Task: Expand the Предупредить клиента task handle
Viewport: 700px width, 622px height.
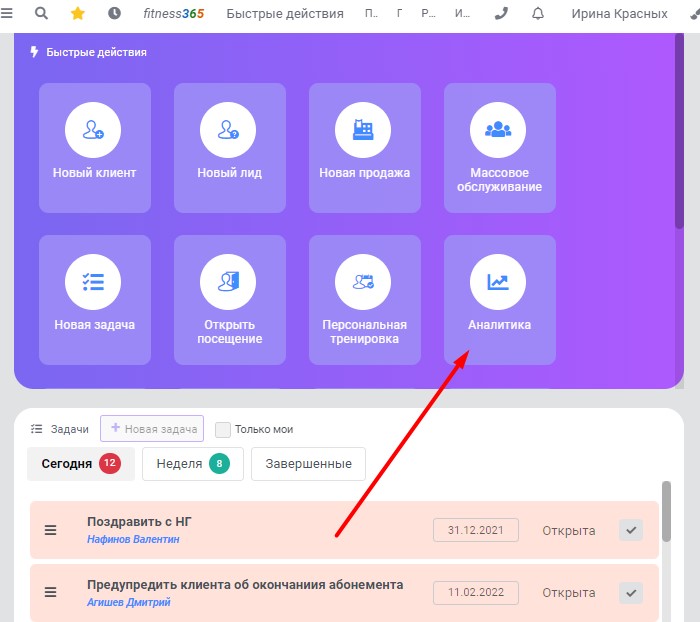Action: (x=50, y=593)
